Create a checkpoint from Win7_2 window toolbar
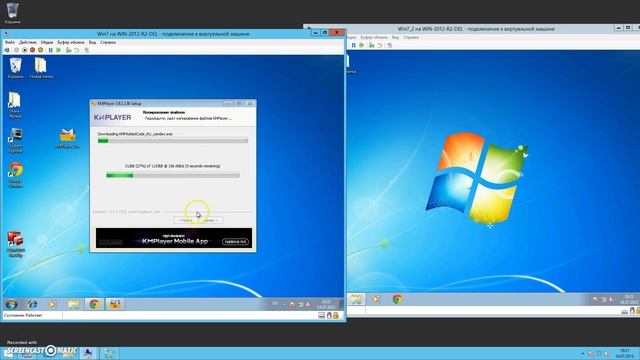 (371, 45)
